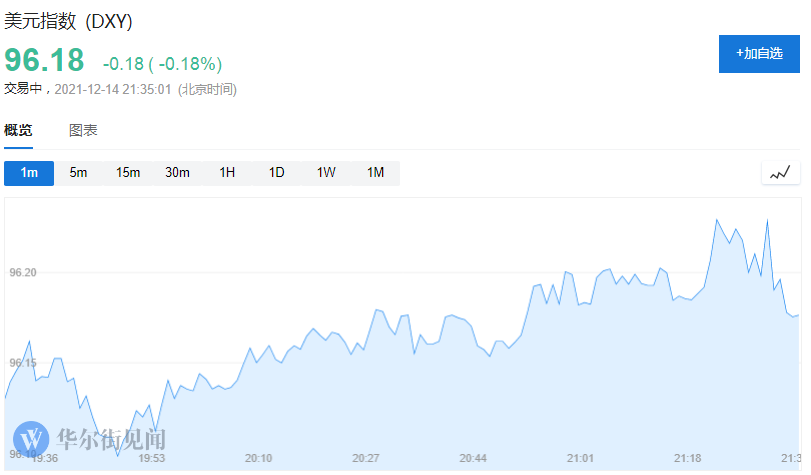The image size is (811, 475).
Task: Click the +加自选 add to watchlist button
Action: (x=759, y=54)
